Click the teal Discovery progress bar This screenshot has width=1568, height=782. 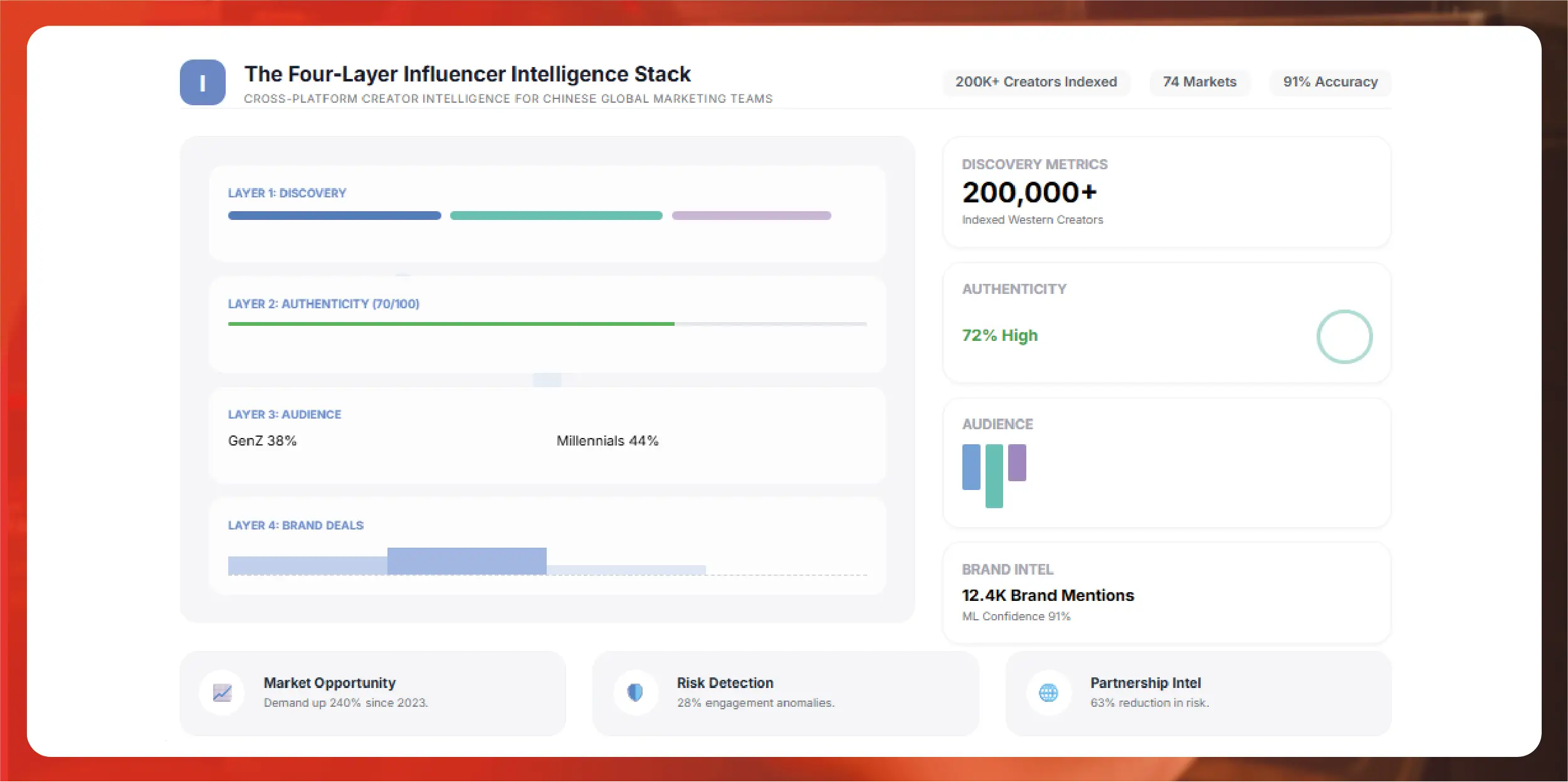tap(556, 216)
